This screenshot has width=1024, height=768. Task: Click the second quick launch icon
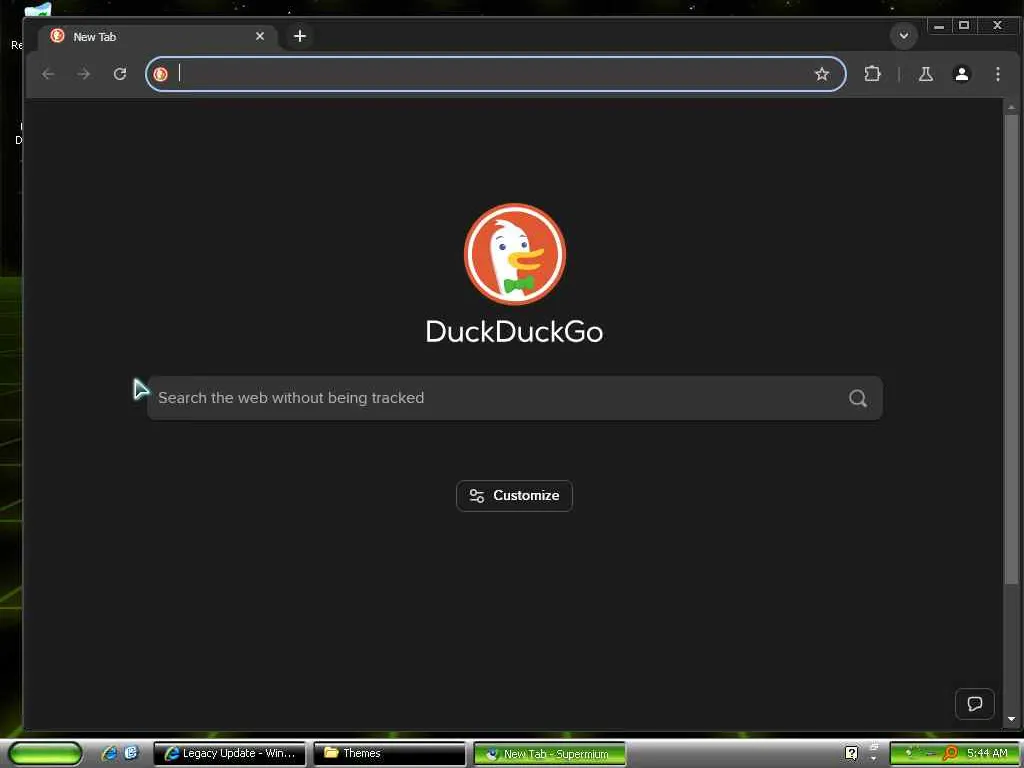[131, 753]
